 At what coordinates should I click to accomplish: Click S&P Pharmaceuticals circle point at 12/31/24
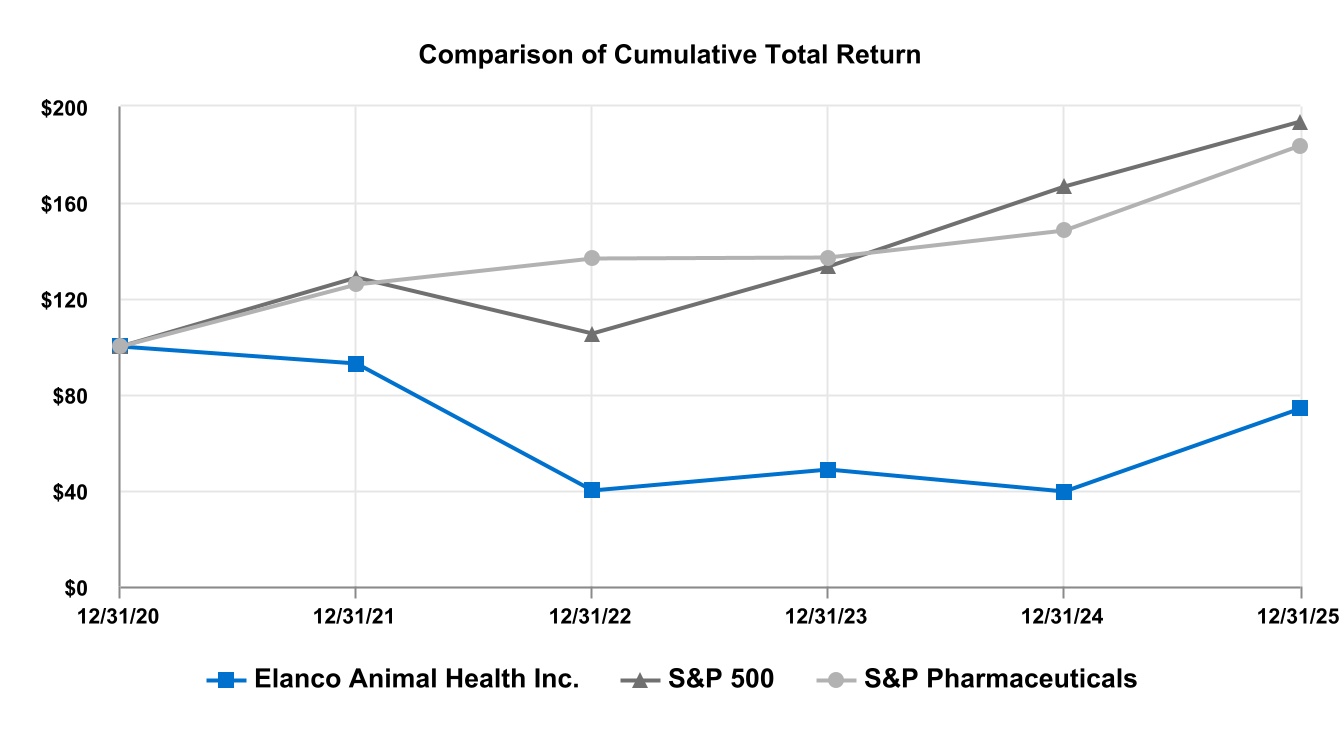pos(1064,230)
